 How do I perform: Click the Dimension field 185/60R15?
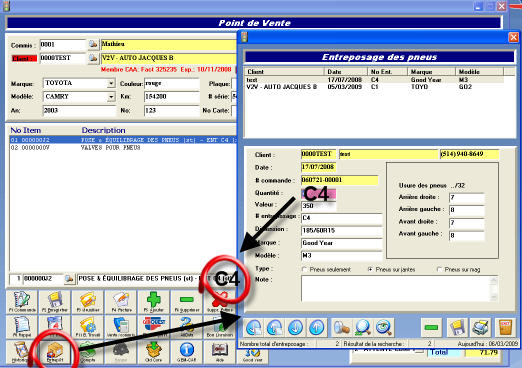click(x=342, y=231)
